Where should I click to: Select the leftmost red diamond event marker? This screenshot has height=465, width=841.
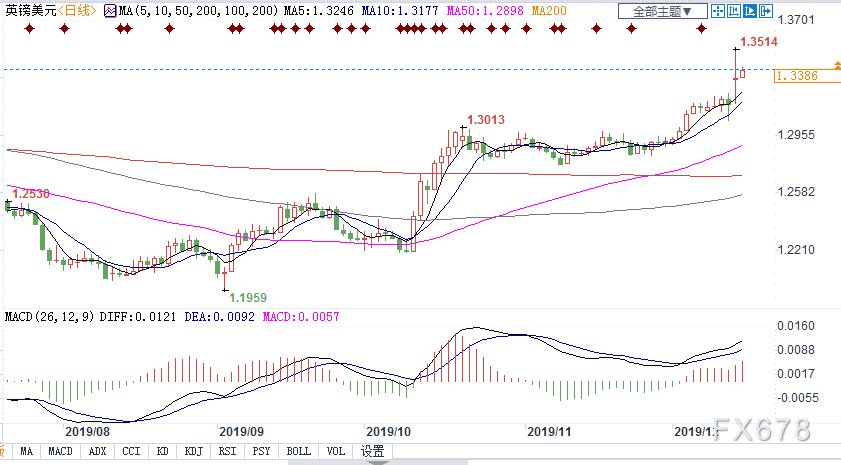tap(29, 28)
